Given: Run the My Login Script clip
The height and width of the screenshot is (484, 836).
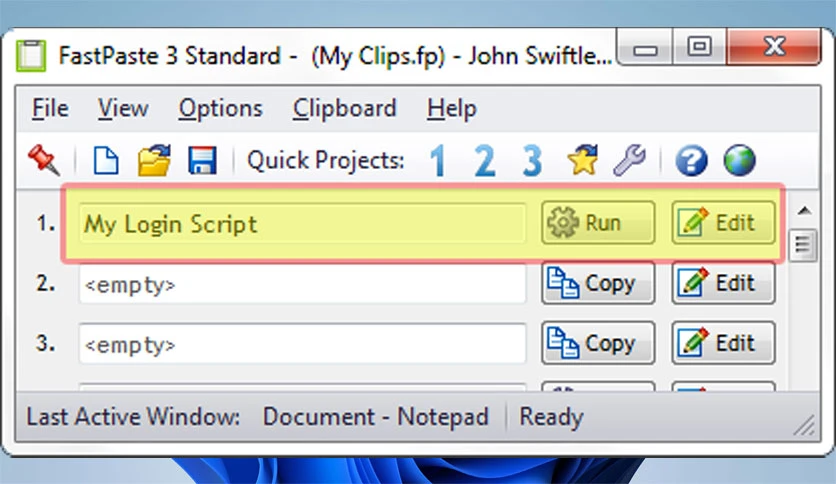Looking at the screenshot, I should (x=598, y=223).
